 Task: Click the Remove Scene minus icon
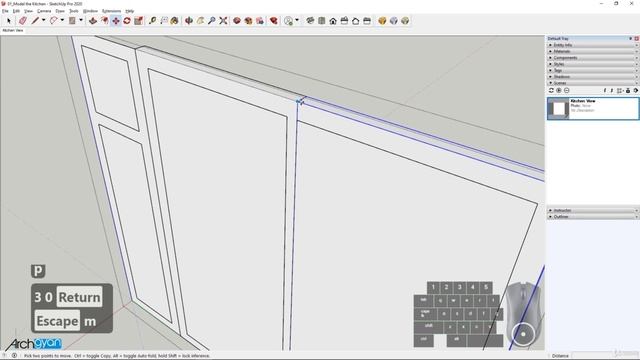click(x=567, y=90)
